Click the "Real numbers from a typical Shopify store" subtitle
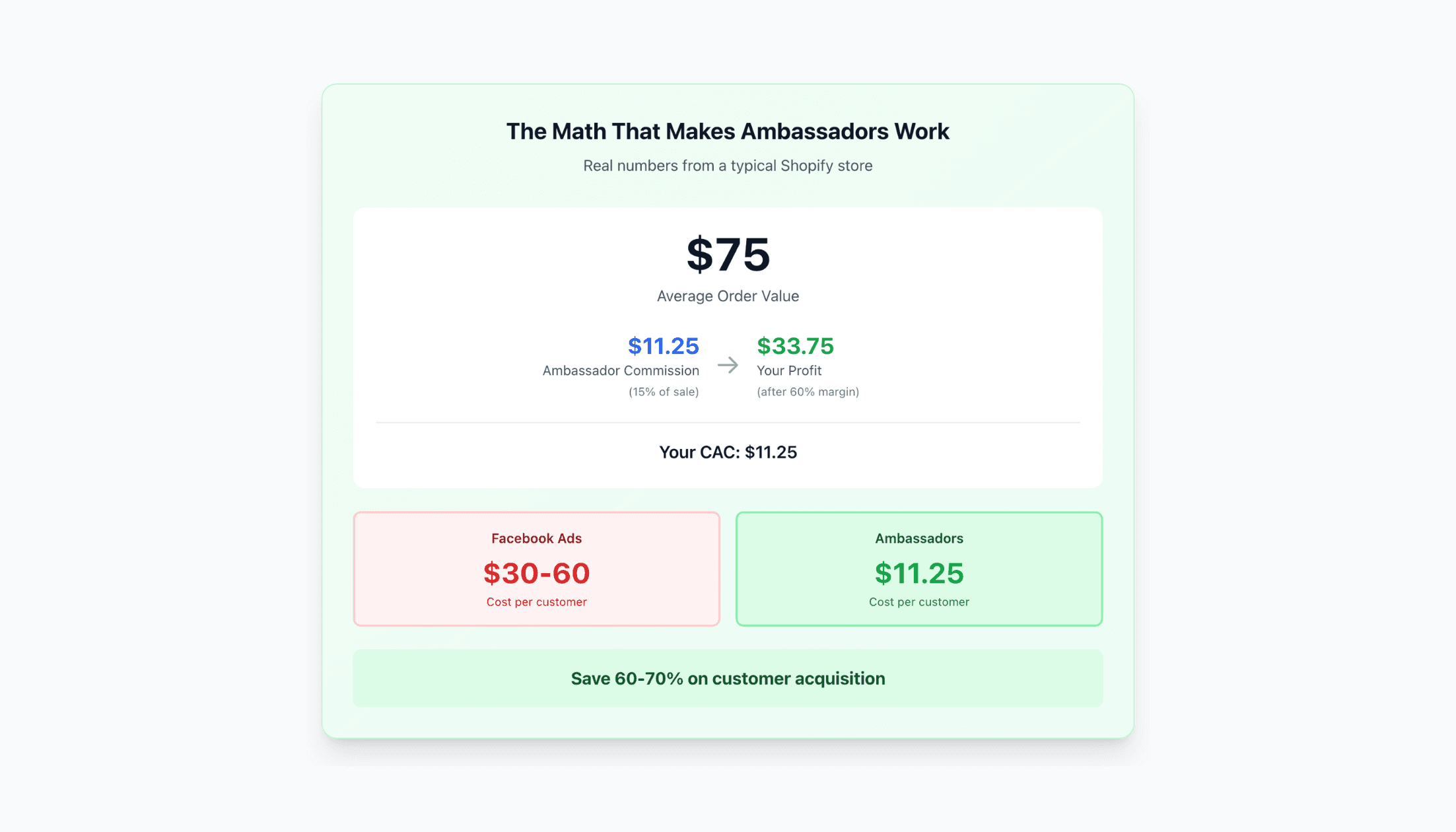1456x832 pixels. [728, 166]
